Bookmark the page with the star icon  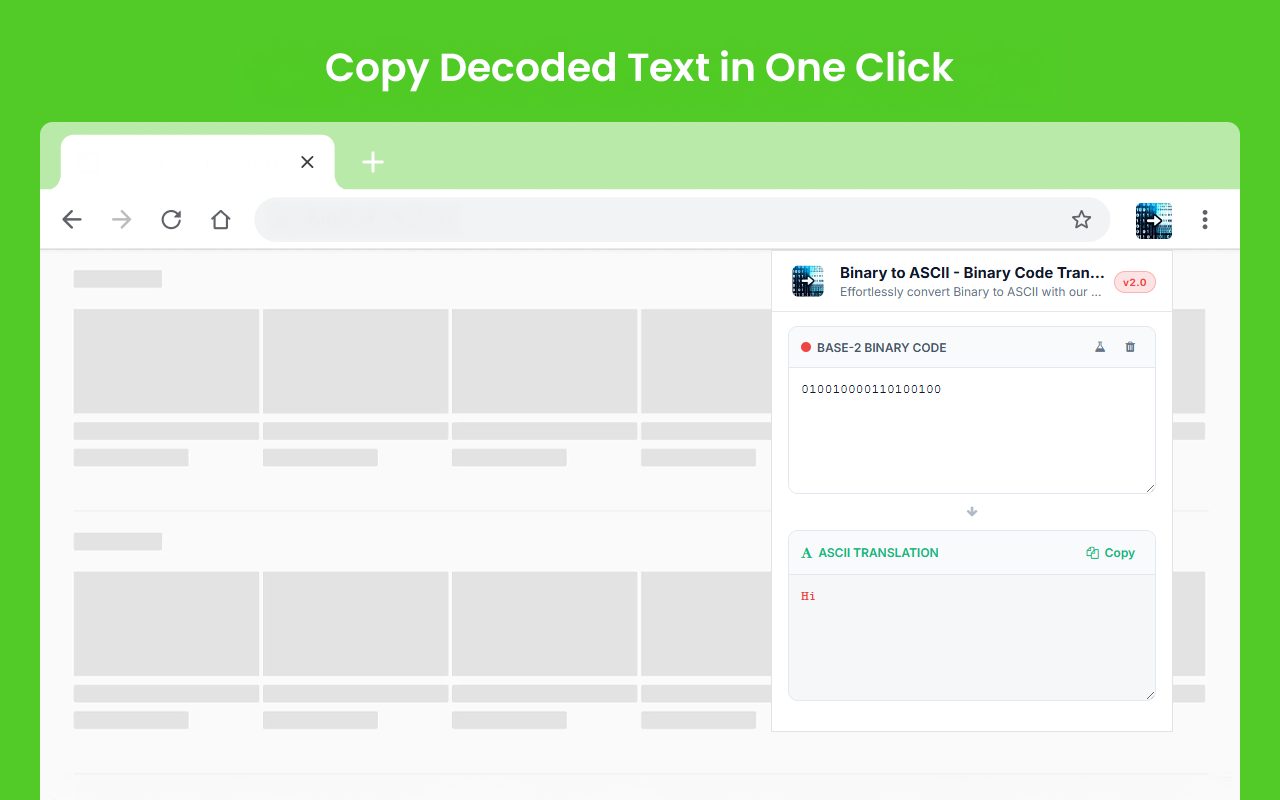1081,220
